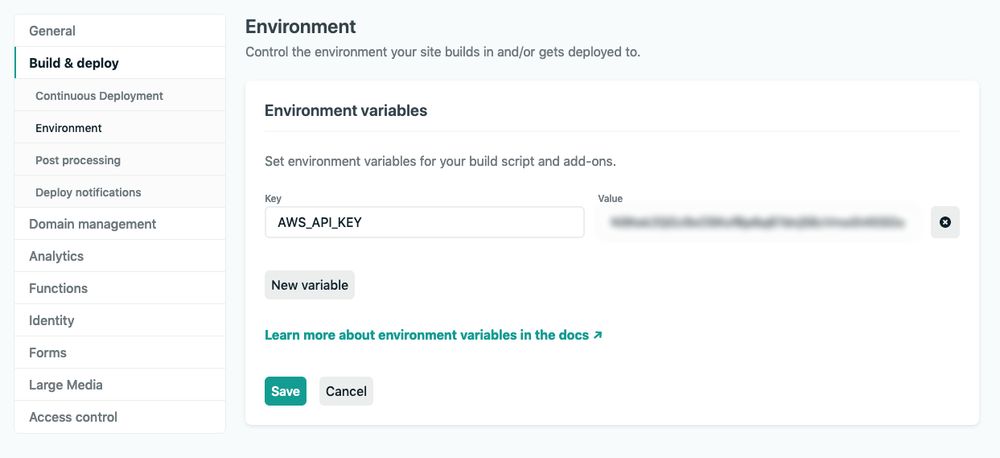Switch to the Analytics section

coord(56,256)
